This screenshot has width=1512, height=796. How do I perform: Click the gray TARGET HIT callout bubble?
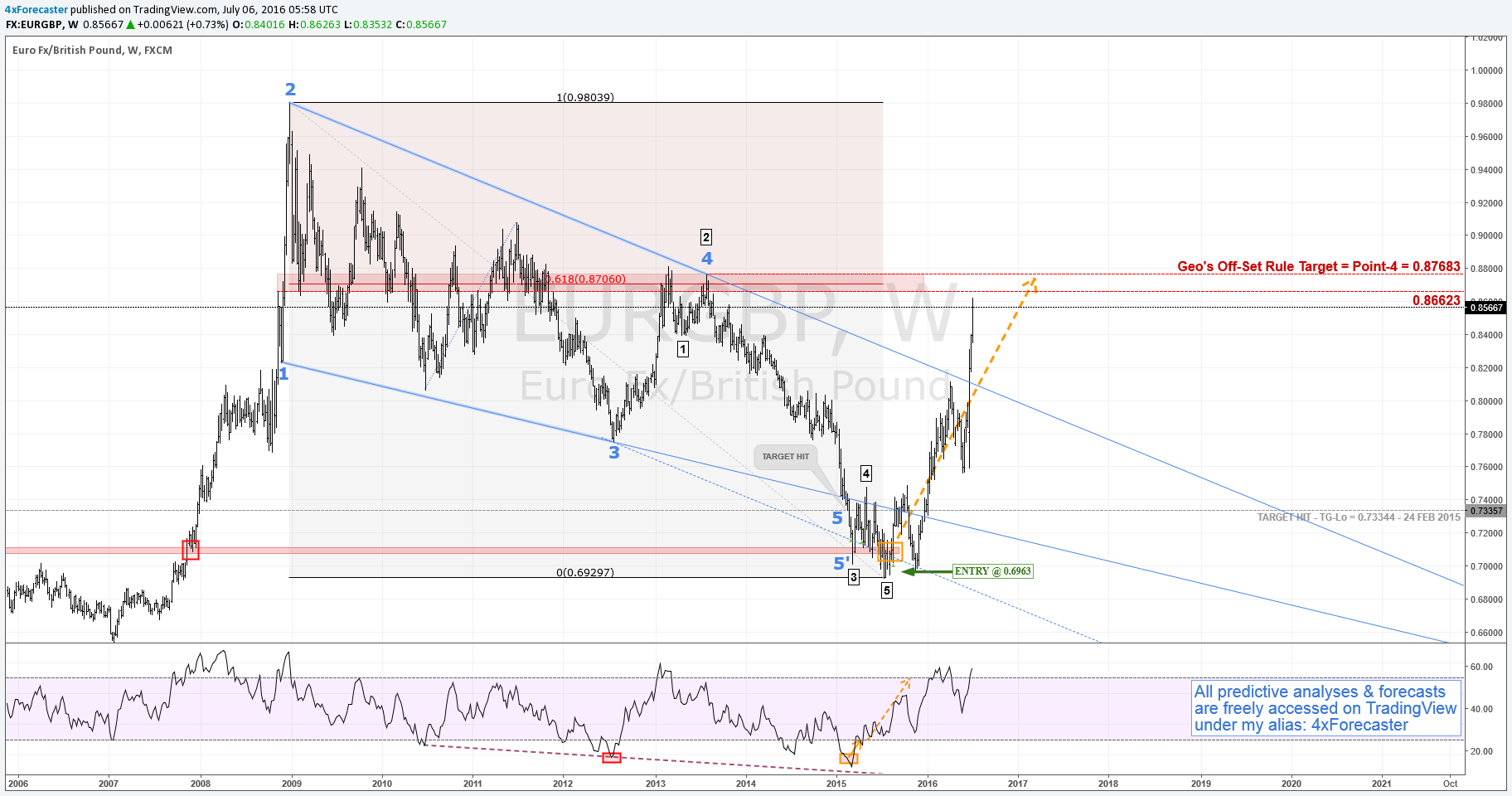[785, 457]
